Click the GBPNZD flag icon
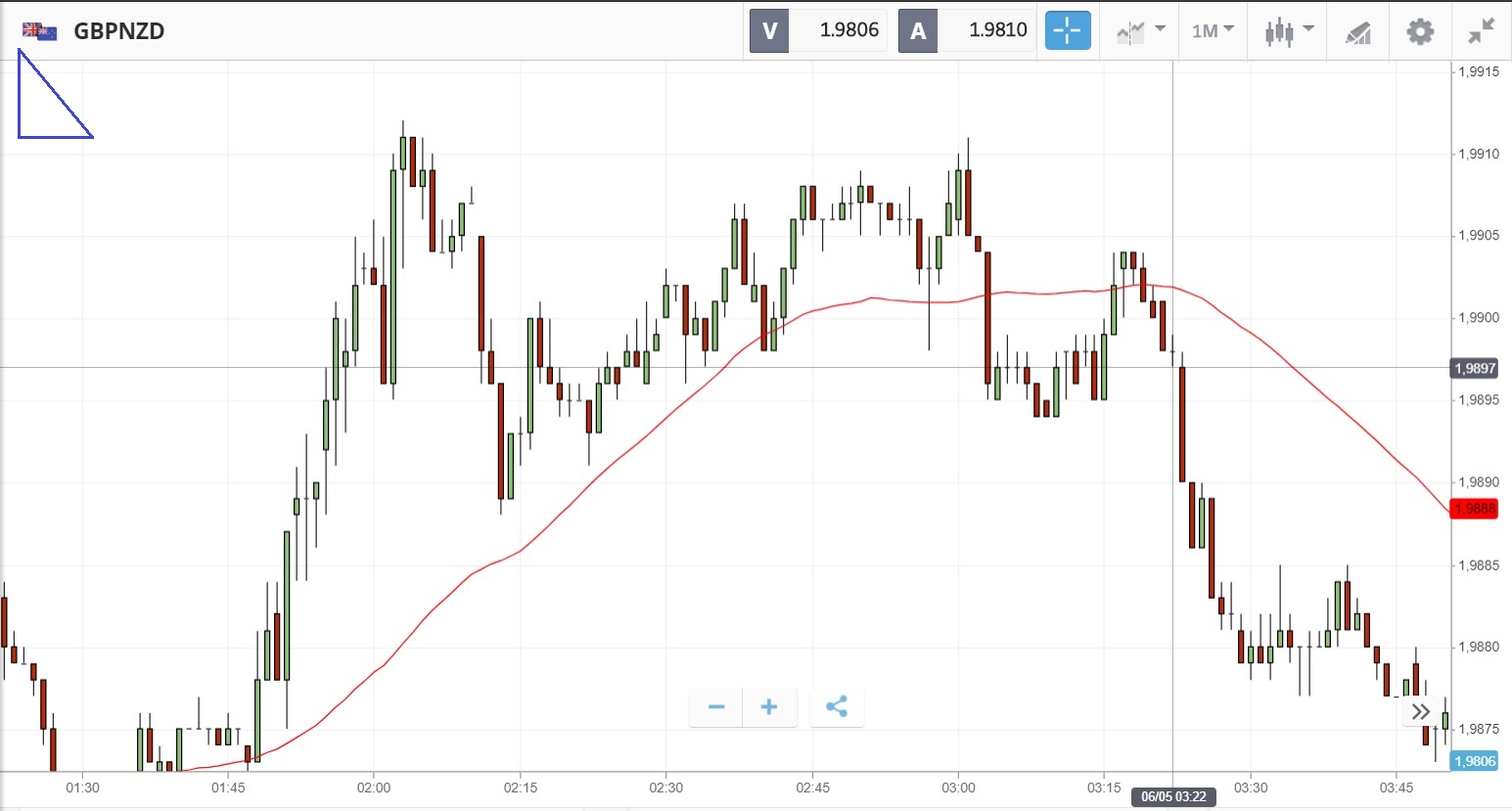The height and width of the screenshot is (811, 1512). (39, 31)
